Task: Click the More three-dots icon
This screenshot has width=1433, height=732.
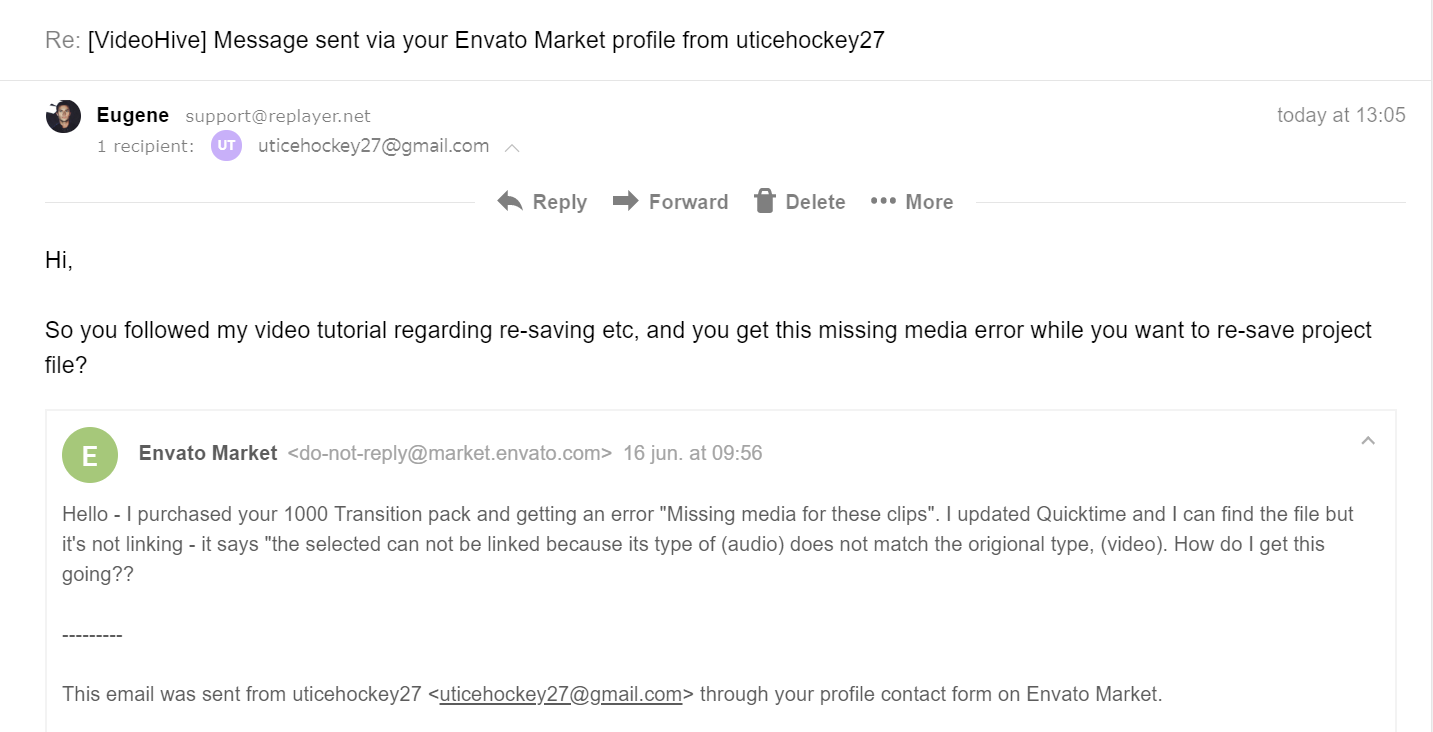Action: pos(883,201)
